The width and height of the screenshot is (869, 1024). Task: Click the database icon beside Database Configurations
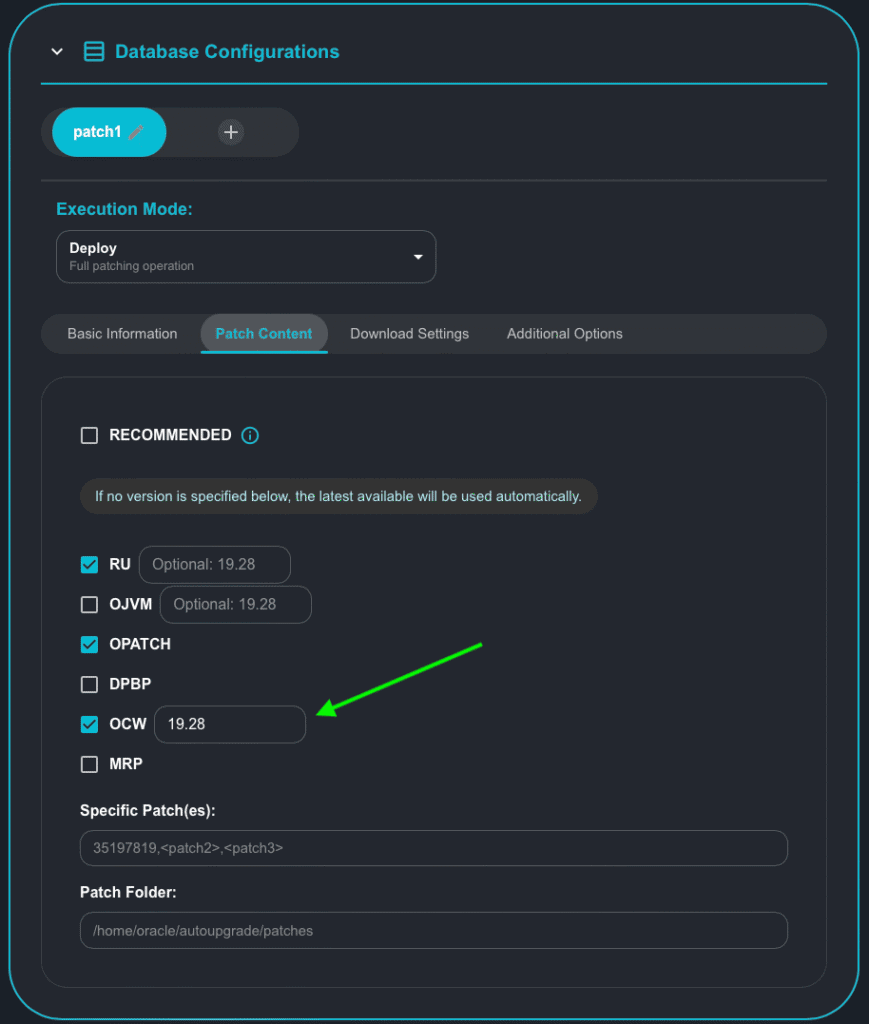click(x=94, y=52)
